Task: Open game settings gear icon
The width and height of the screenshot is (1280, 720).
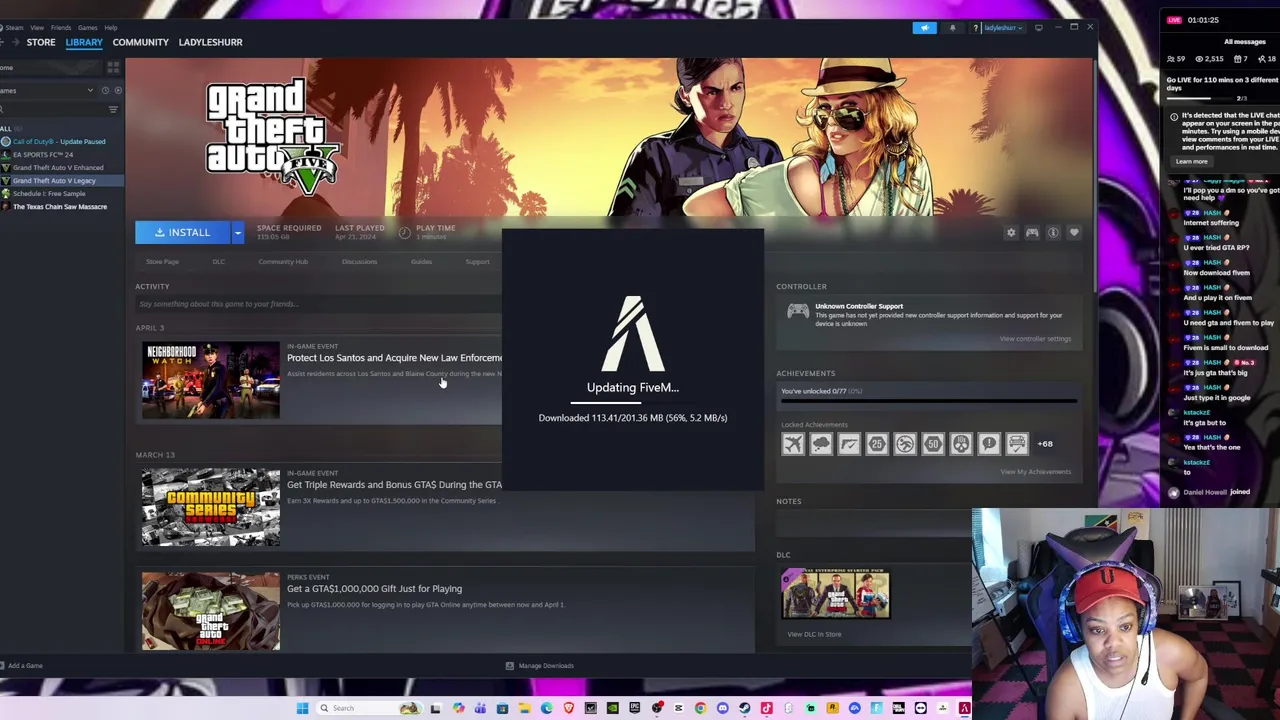Action: click(x=1011, y=233)
